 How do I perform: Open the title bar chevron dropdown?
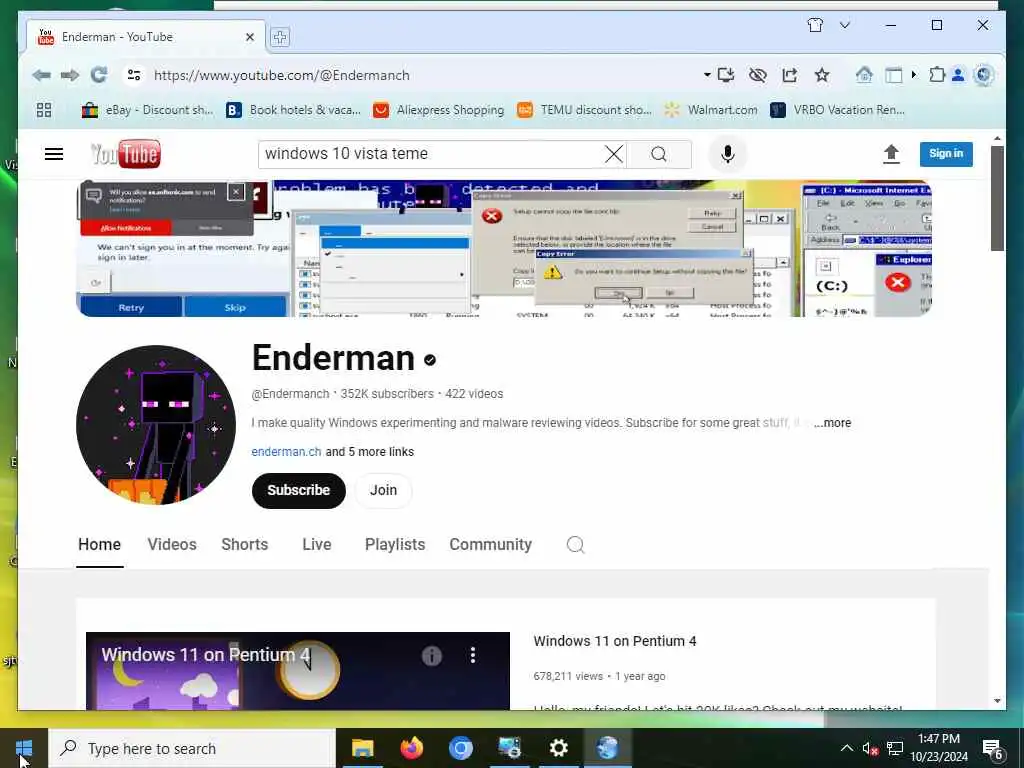pyautogui.click(x=844, y=25)
